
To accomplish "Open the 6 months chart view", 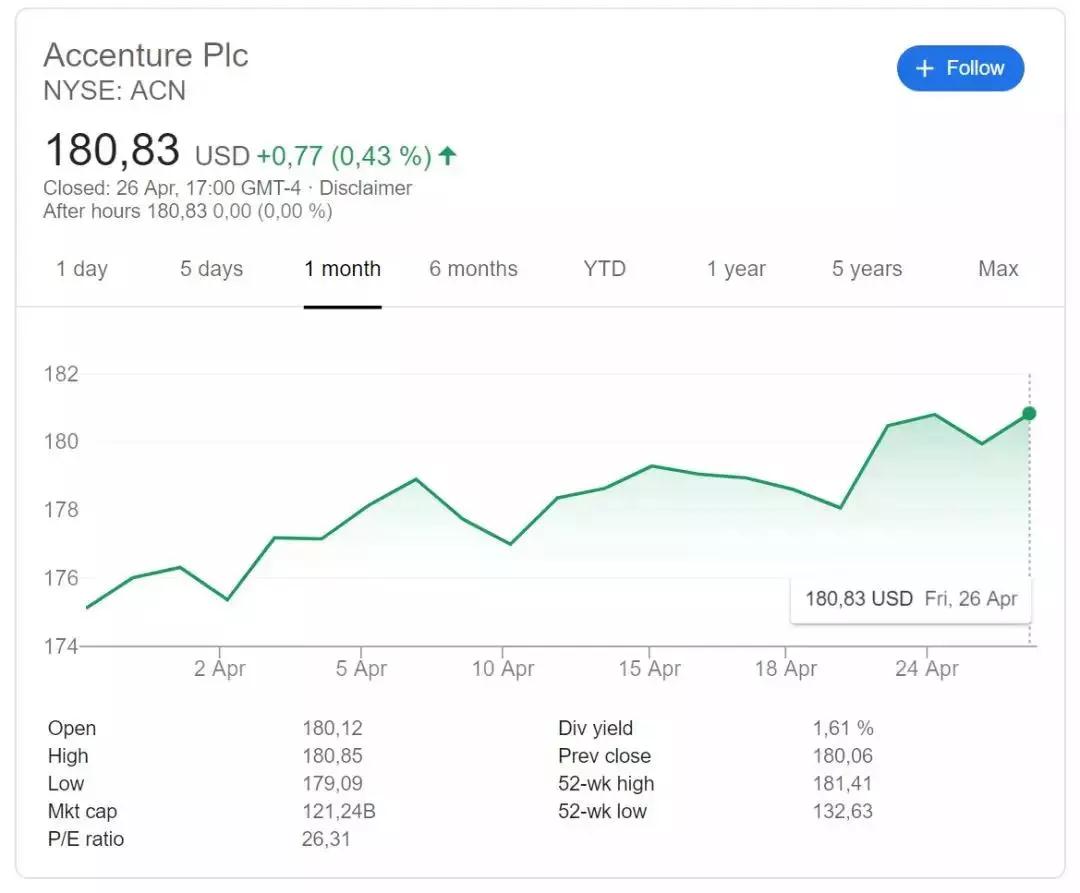I will (473, 269).
